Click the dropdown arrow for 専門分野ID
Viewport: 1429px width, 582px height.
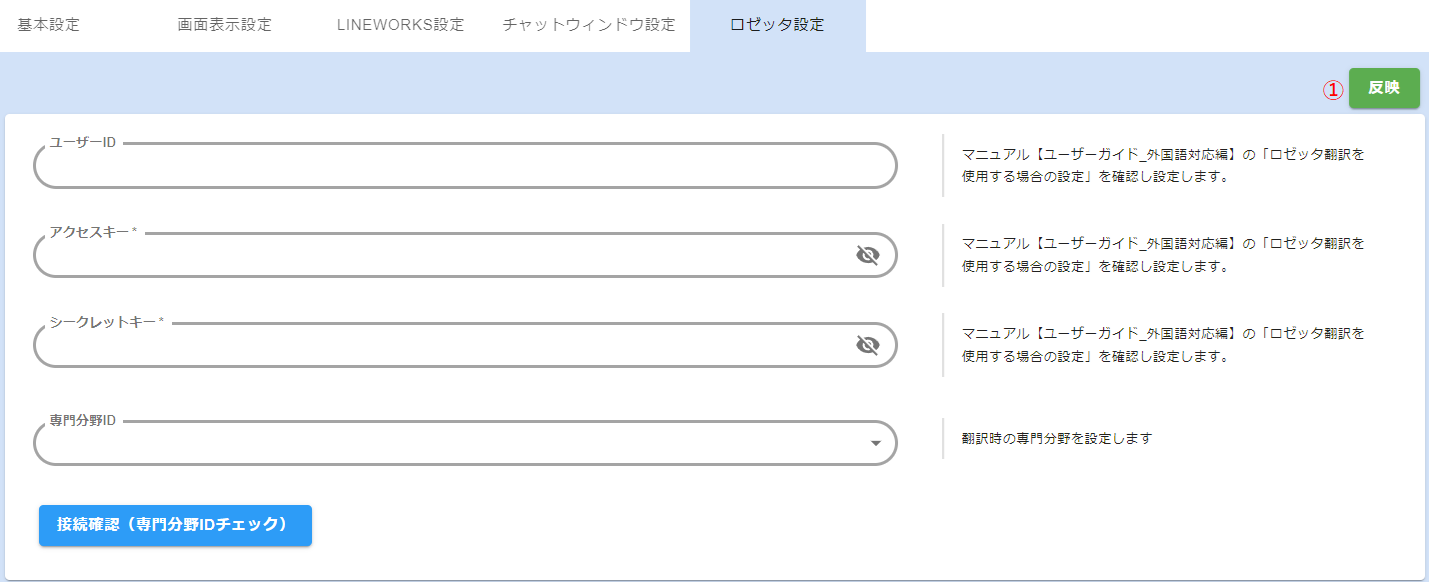pyautogui.click(x=875, y=443)
